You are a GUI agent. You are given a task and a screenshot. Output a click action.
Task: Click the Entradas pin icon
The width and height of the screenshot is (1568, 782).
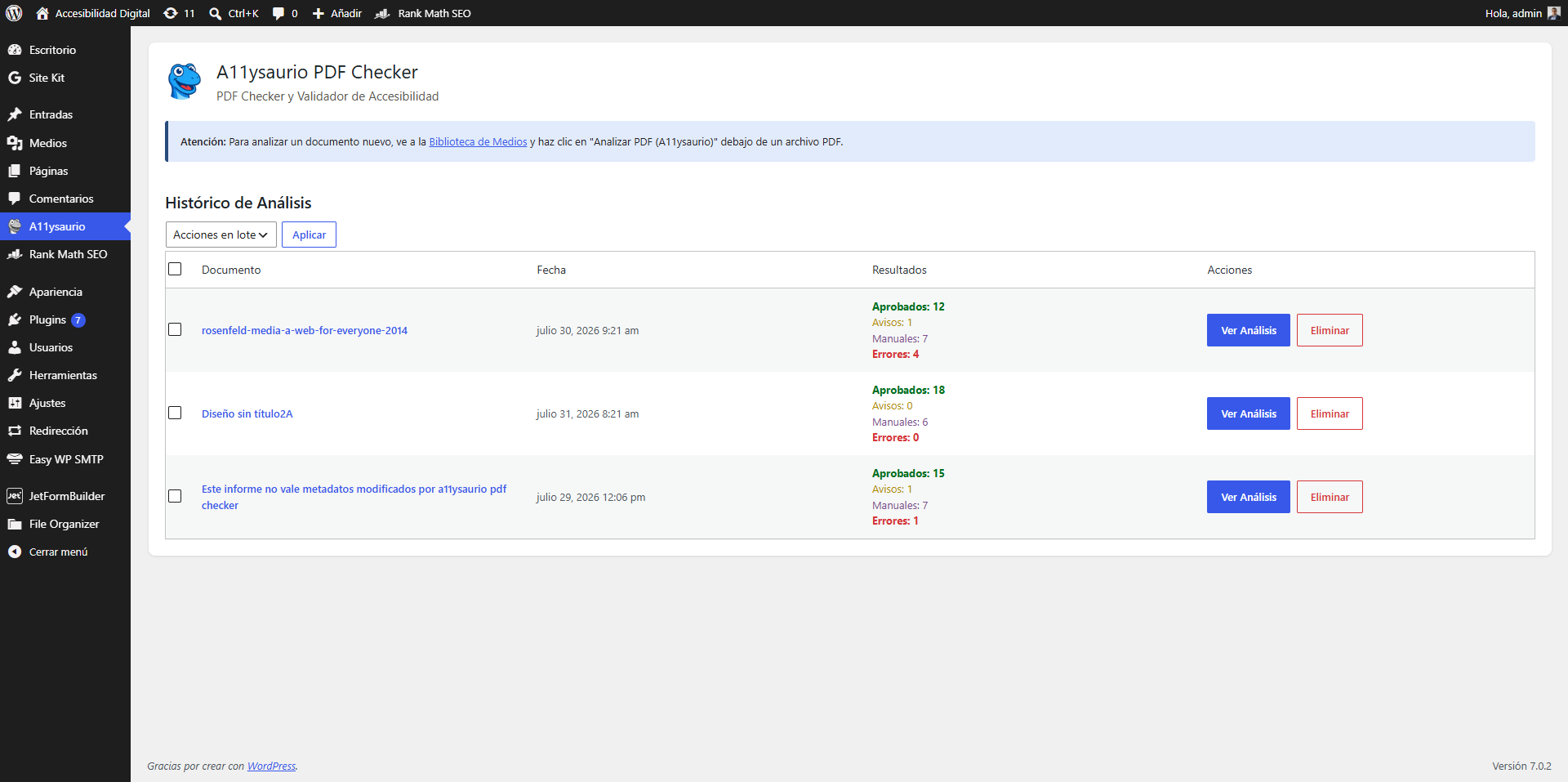pyautogui.click(x=15, y=114)
